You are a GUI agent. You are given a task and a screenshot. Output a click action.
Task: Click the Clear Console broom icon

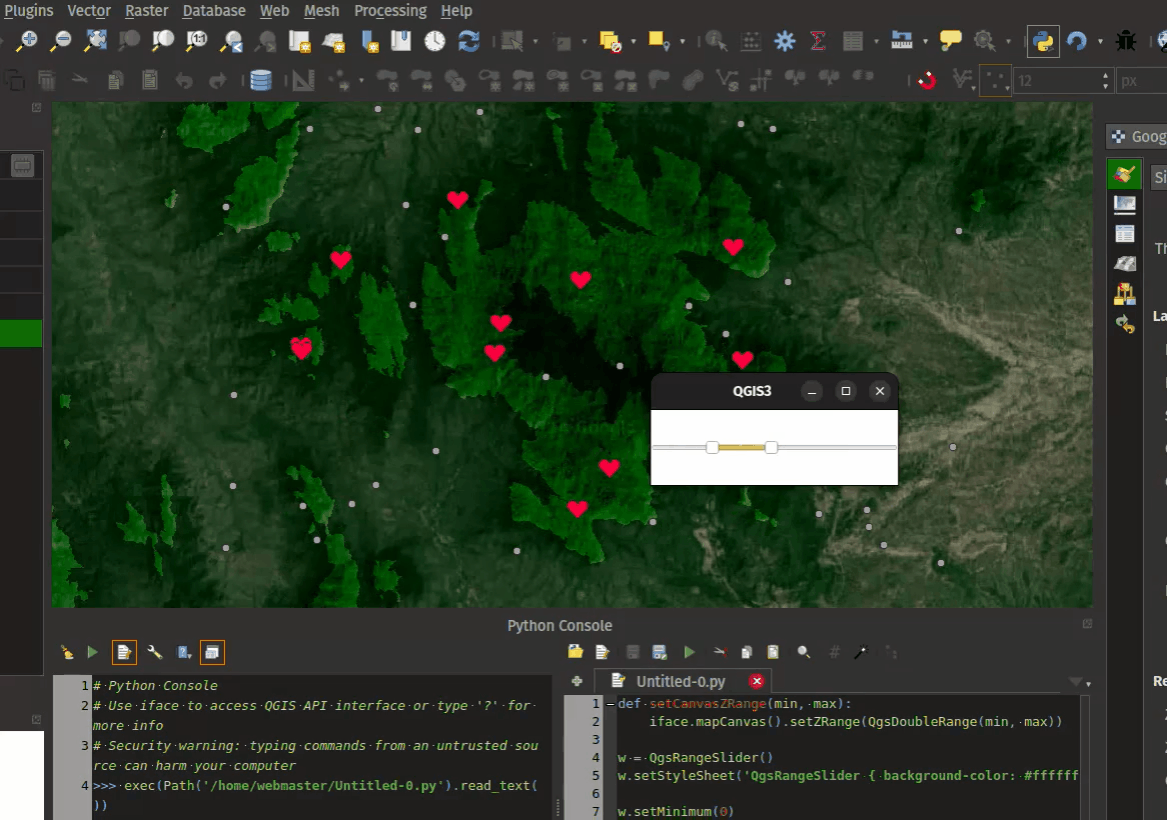(67, 652)
